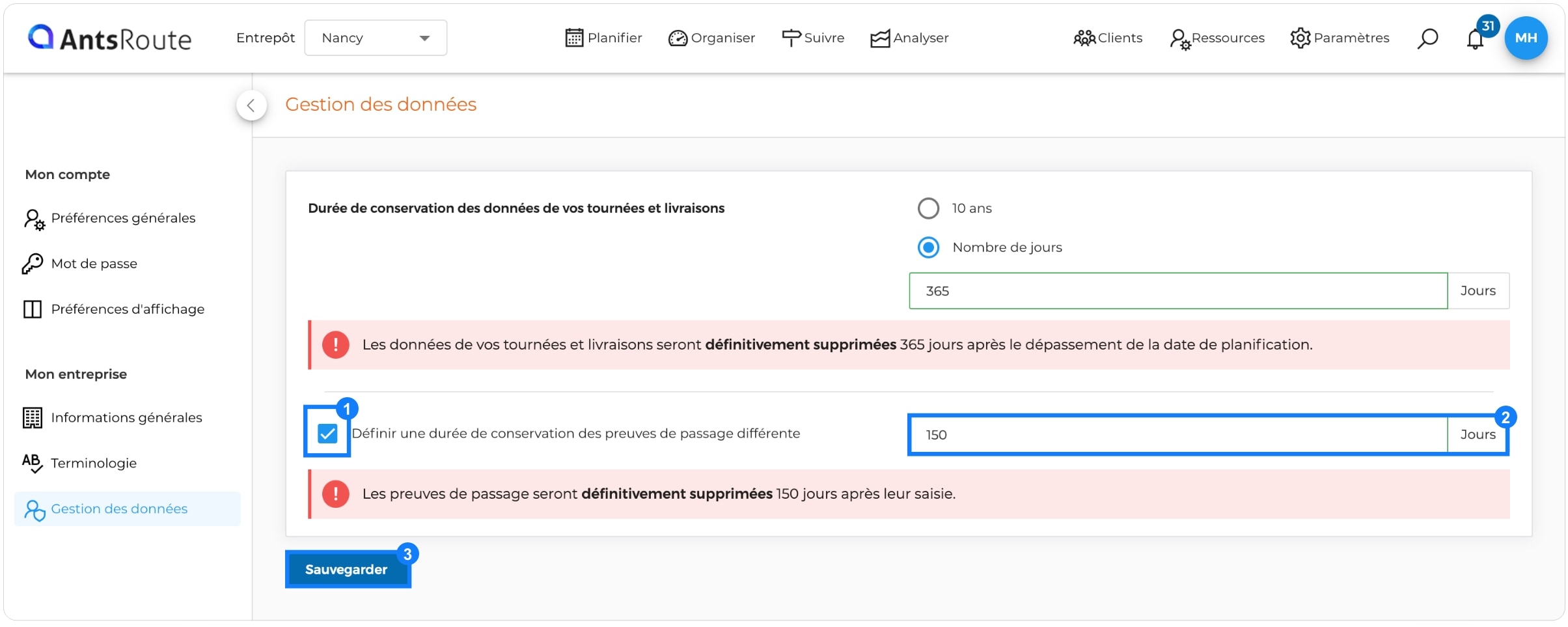
Task: Click the Terminologie AB icon
Action: click(x=33, y=463)
